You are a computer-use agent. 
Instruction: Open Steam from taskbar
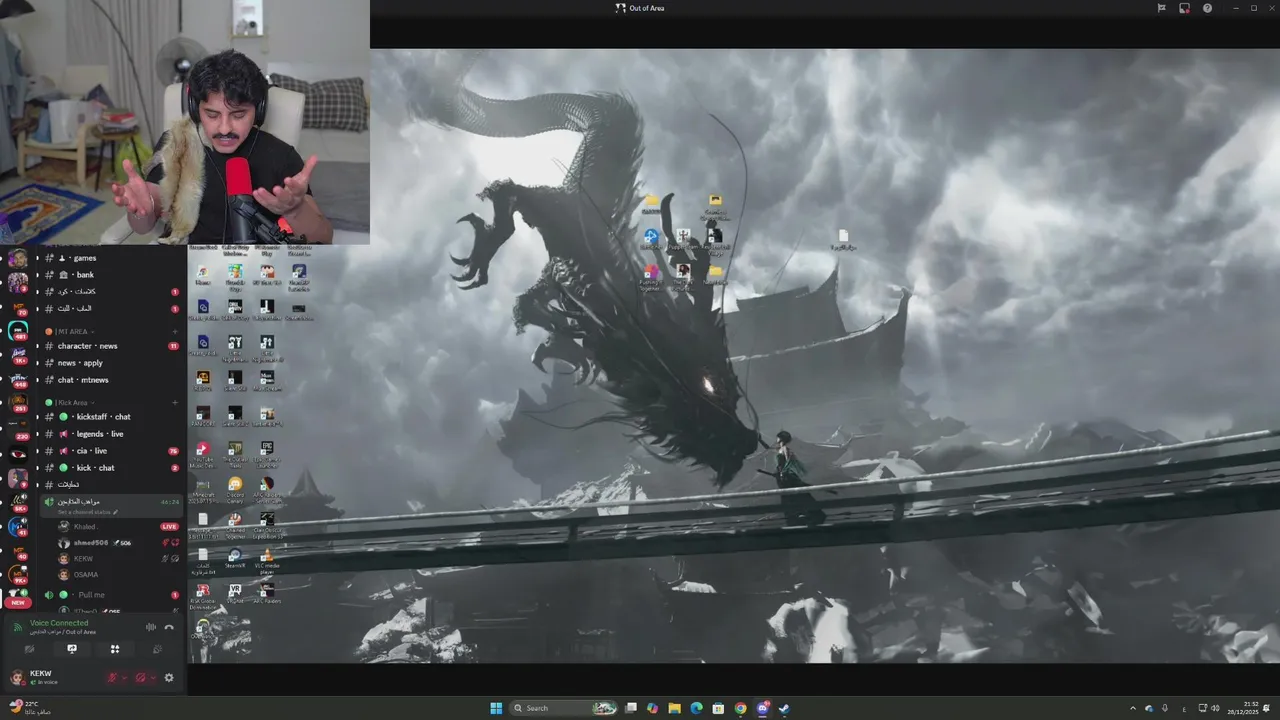[x=785, y=708]
